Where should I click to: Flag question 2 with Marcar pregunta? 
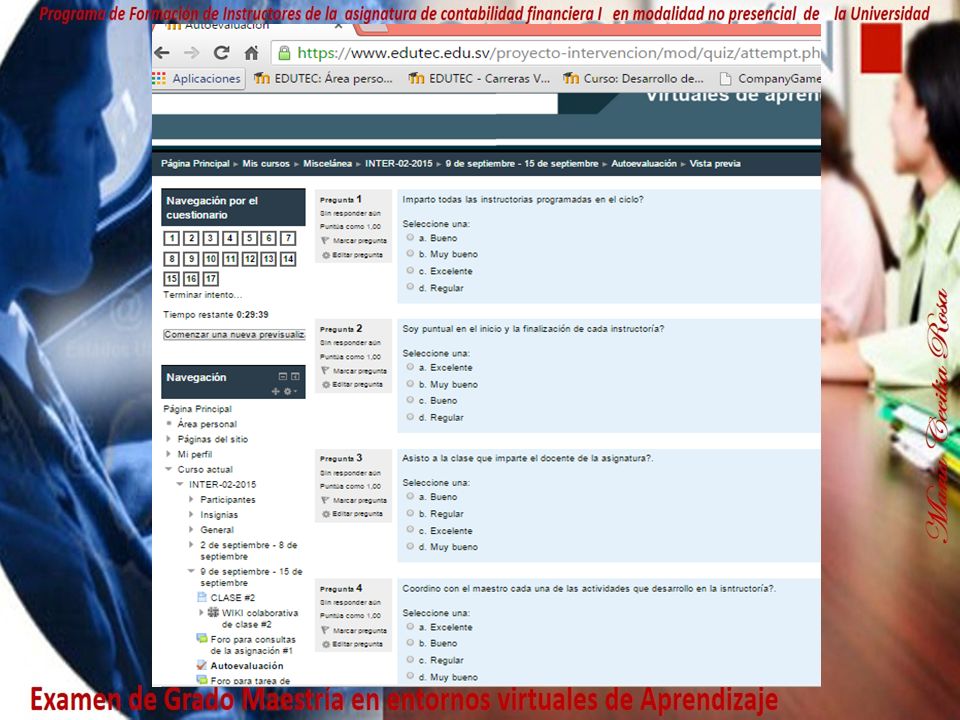pos(354,370)
